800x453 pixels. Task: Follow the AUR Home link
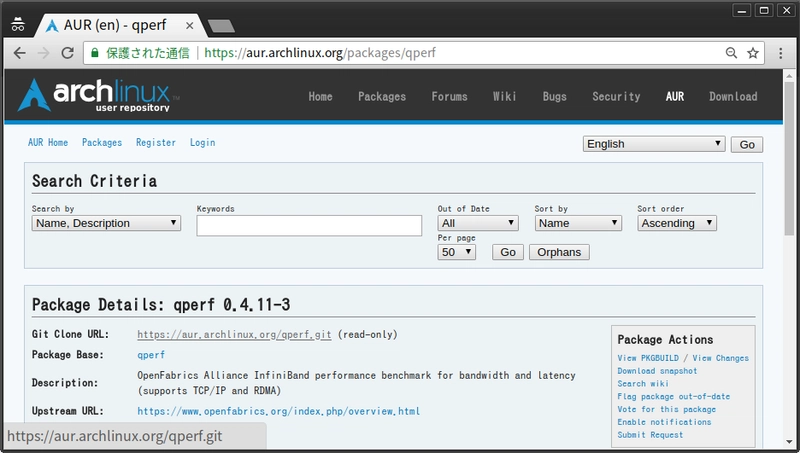[x=48, y=143]
